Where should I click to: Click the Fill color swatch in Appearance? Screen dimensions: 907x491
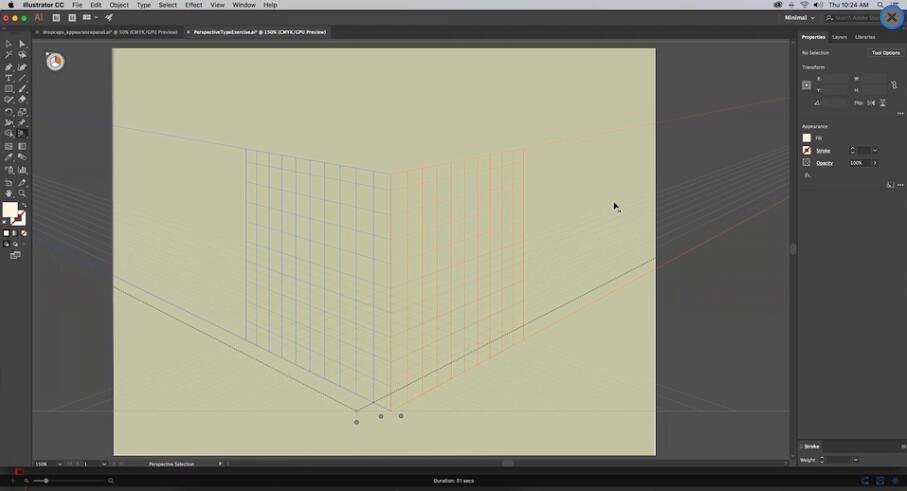pyautogui.click(x=807, y=138)
